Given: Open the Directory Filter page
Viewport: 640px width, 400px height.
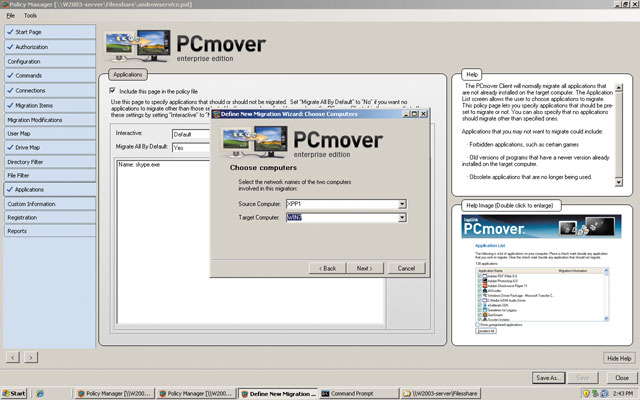Looking at the screenshot, I should (x=50, y=162).
